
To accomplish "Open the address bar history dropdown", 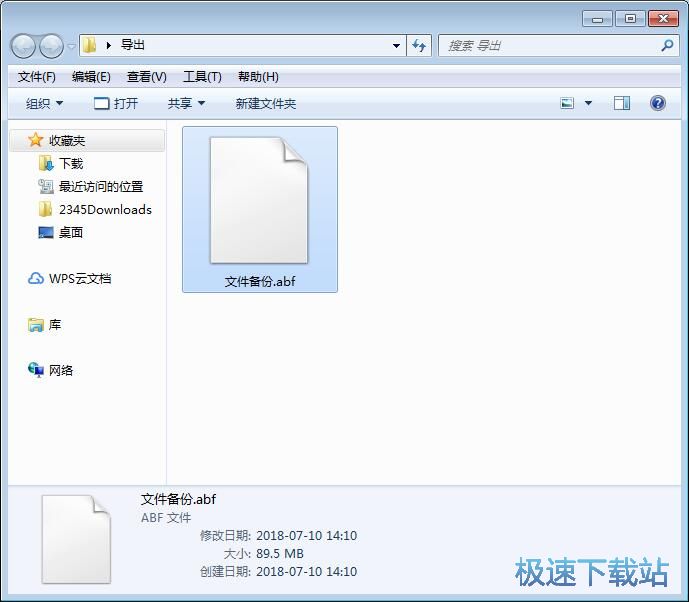I will click(396, 46).
